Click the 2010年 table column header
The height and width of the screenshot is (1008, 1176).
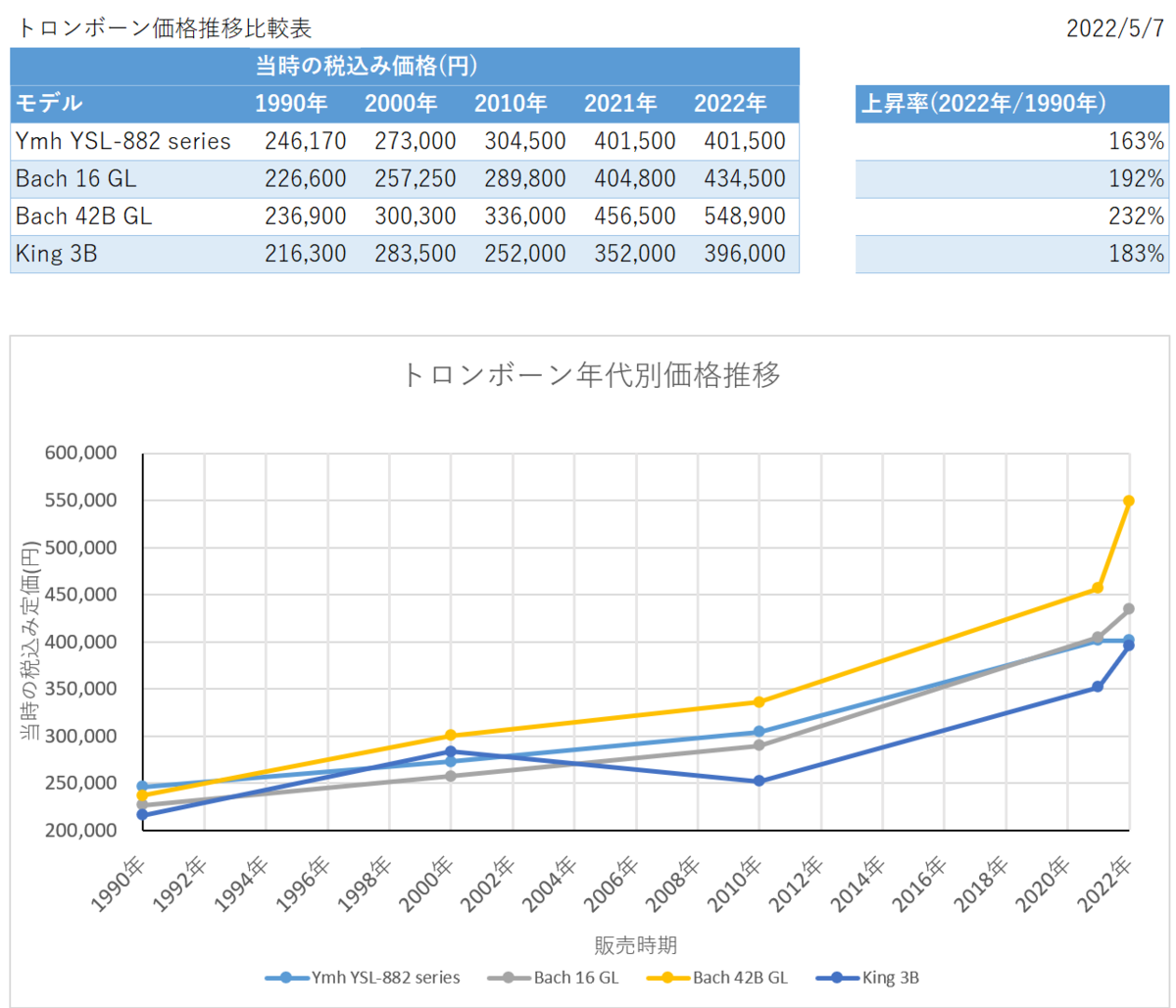(512, 103)
